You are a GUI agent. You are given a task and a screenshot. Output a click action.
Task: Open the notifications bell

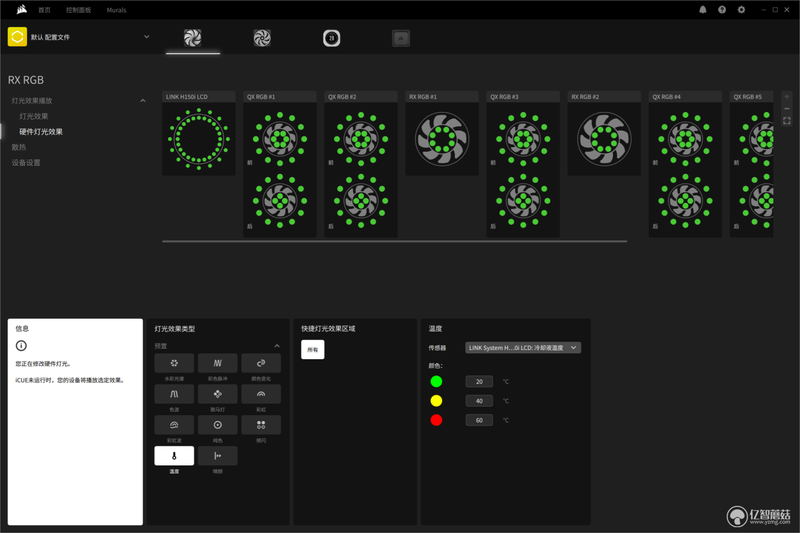click(x=703, y=10)
